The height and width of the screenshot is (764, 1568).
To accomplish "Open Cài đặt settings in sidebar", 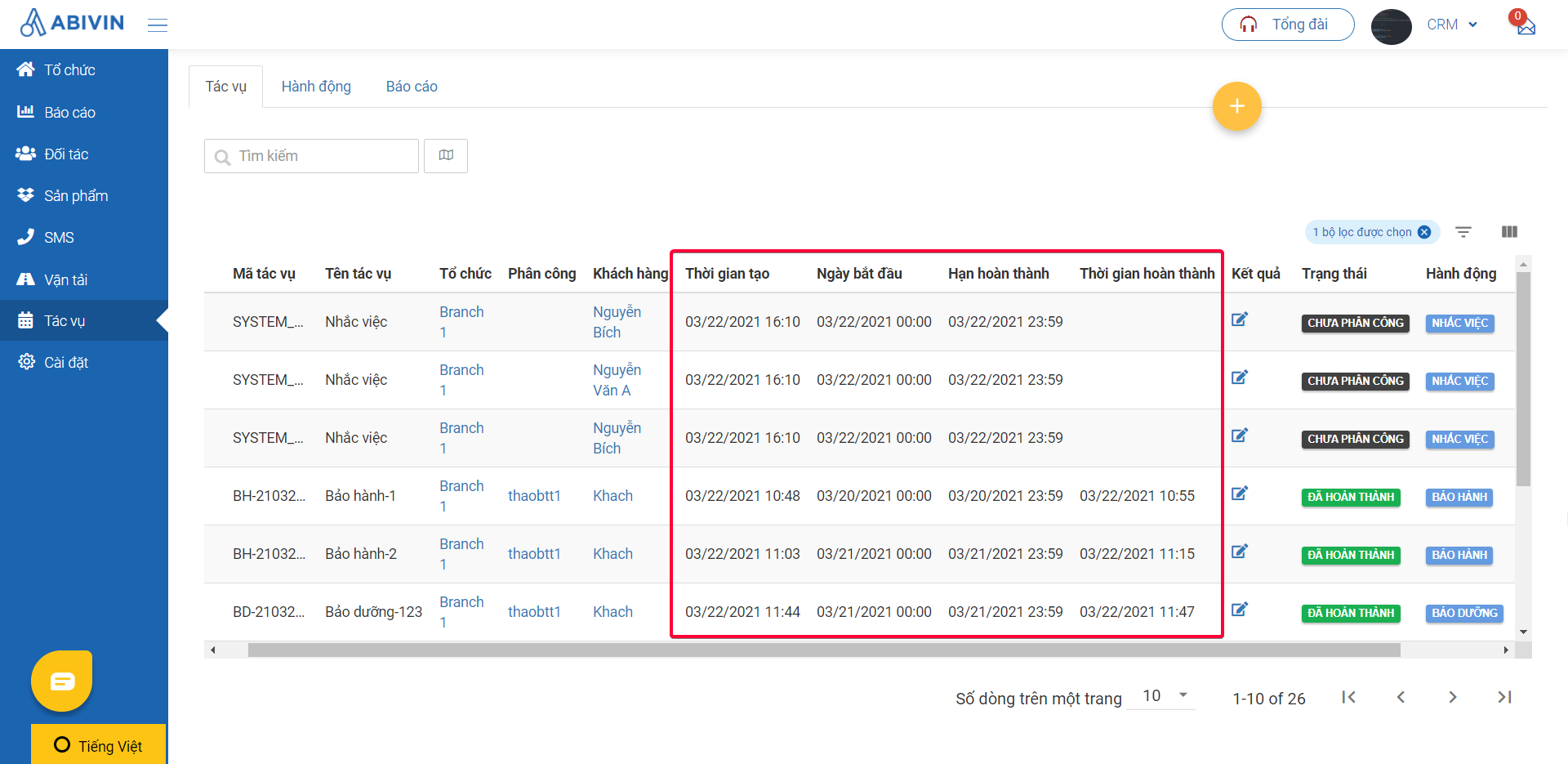I will coord(84,362).
